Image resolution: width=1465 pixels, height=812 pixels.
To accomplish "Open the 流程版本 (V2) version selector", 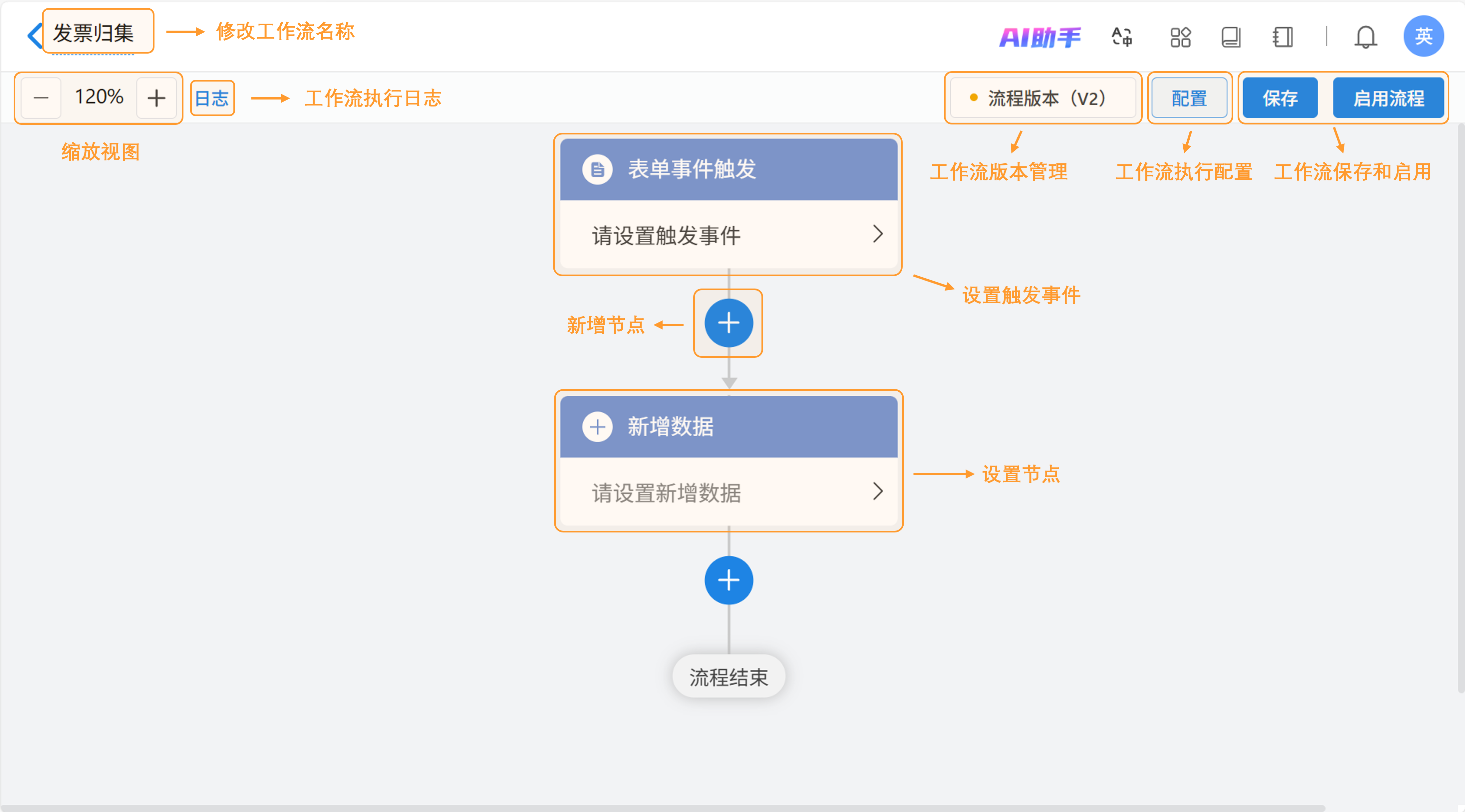I will 1042,98.
